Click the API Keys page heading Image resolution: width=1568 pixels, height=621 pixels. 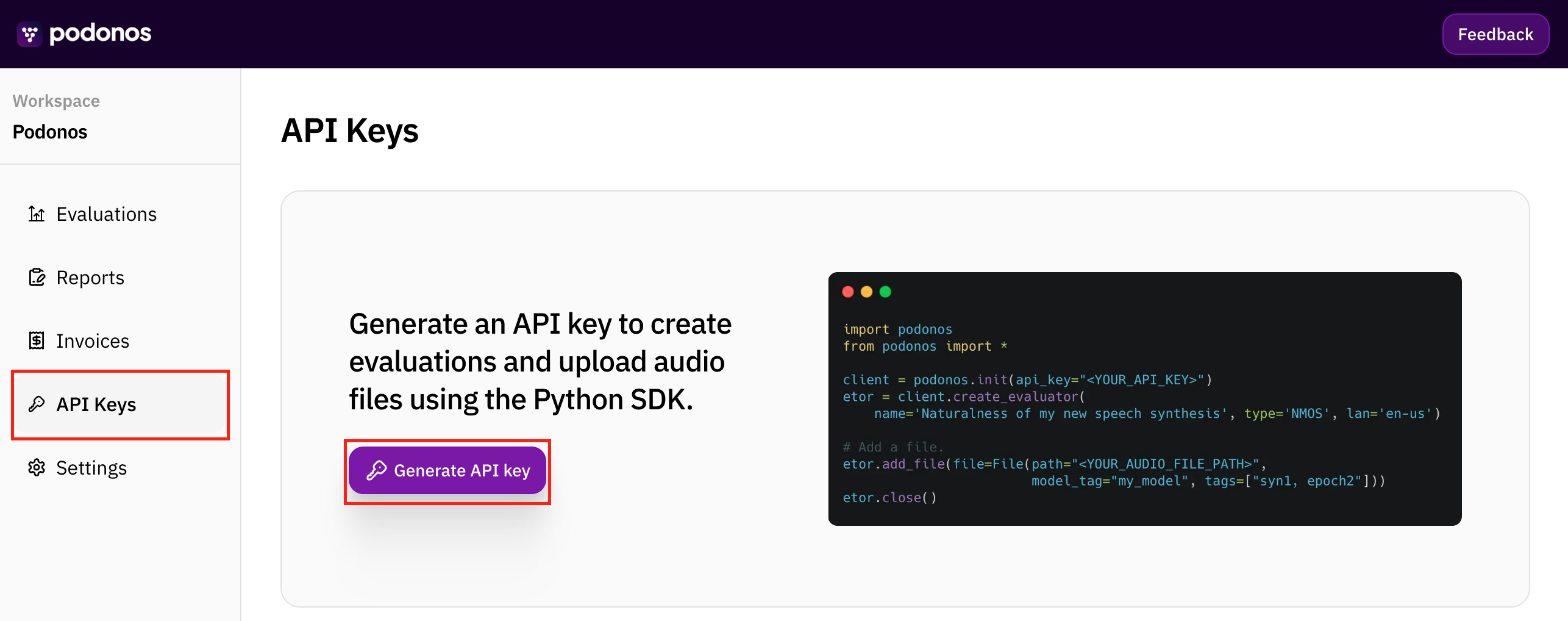coord(350,131)
